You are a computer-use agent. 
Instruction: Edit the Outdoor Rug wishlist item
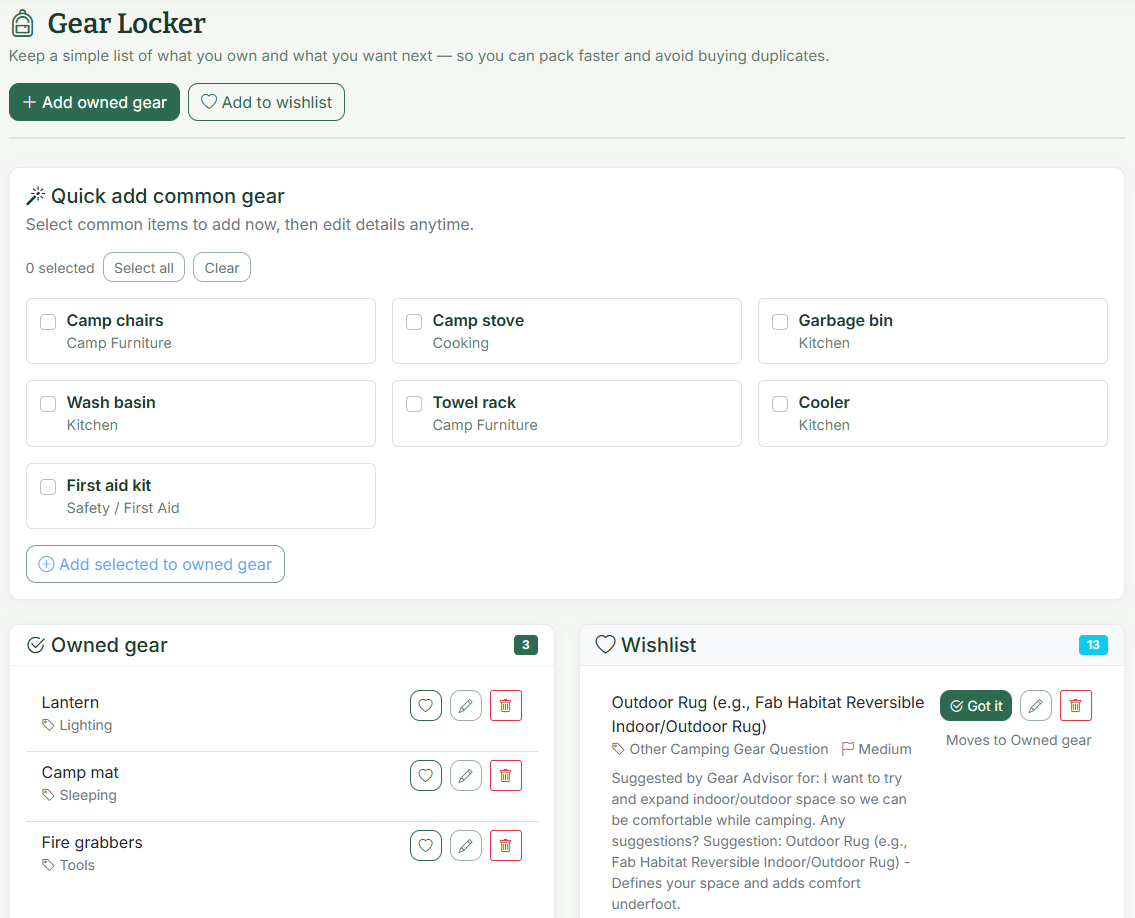1035,705
